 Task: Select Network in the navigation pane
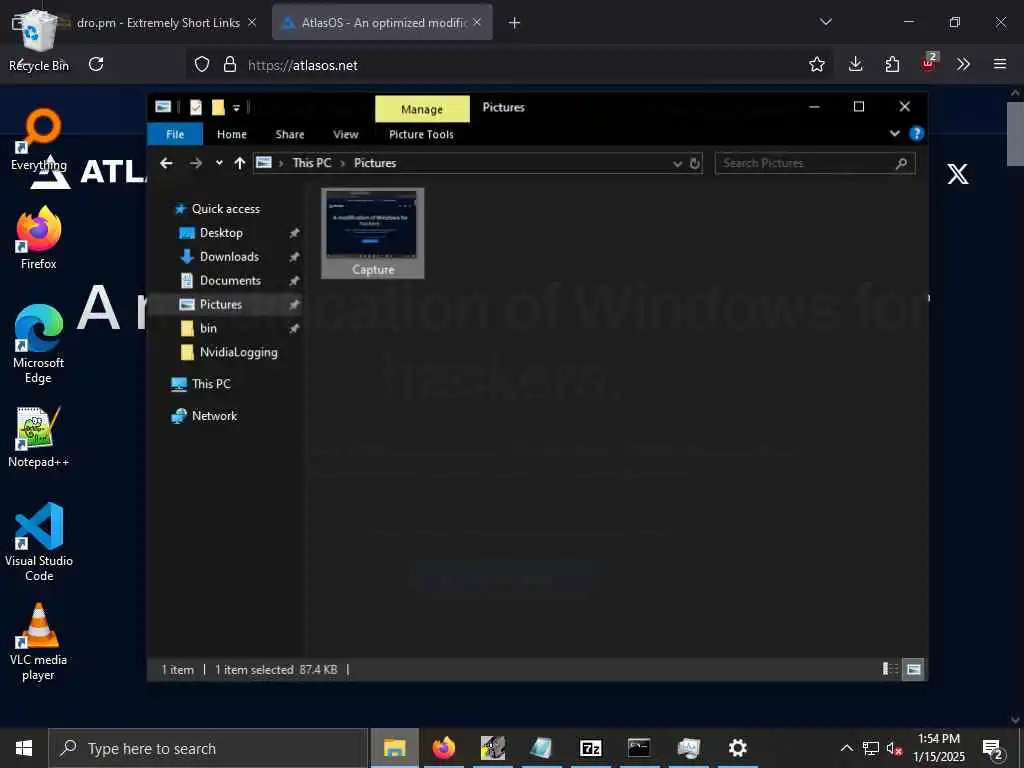[x=214, y=416]
